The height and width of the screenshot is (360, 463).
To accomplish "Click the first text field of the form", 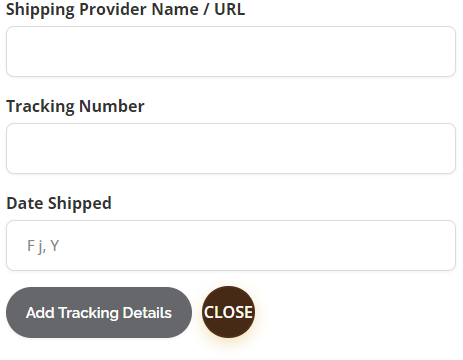I will tap(231, 52).
